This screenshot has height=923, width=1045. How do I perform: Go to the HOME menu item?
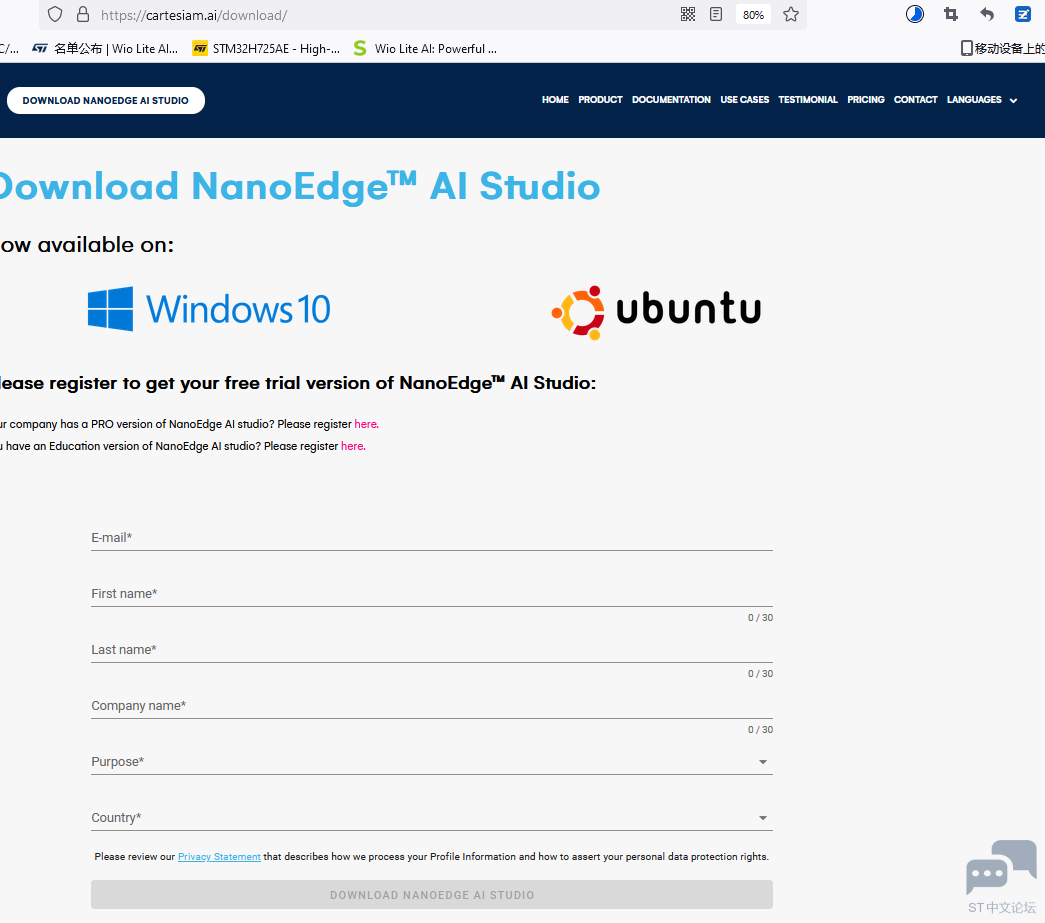555,100
